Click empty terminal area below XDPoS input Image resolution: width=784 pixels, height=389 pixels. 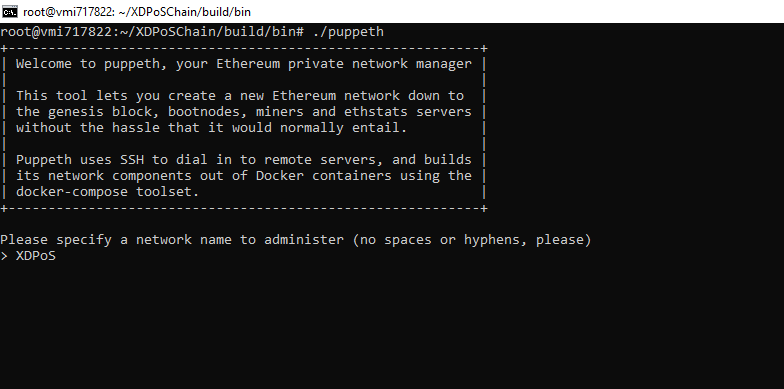tap(392, 325)
